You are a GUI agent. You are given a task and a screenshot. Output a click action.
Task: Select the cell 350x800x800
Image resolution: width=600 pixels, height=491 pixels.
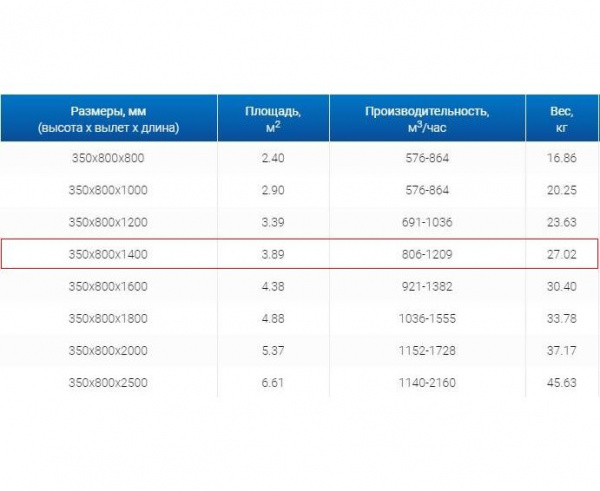pyautogui.click(x=108, y=158)
